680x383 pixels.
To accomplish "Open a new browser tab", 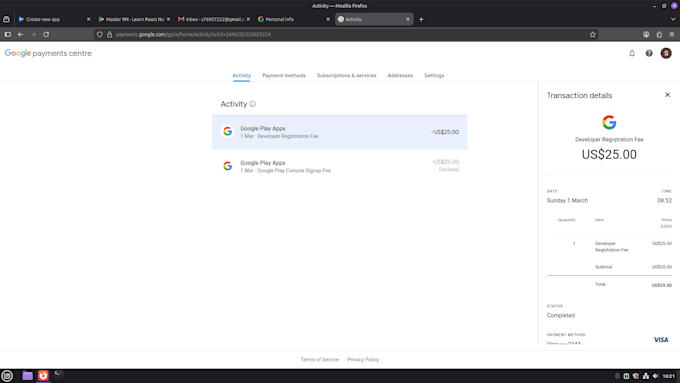I will tap(421, 19).
